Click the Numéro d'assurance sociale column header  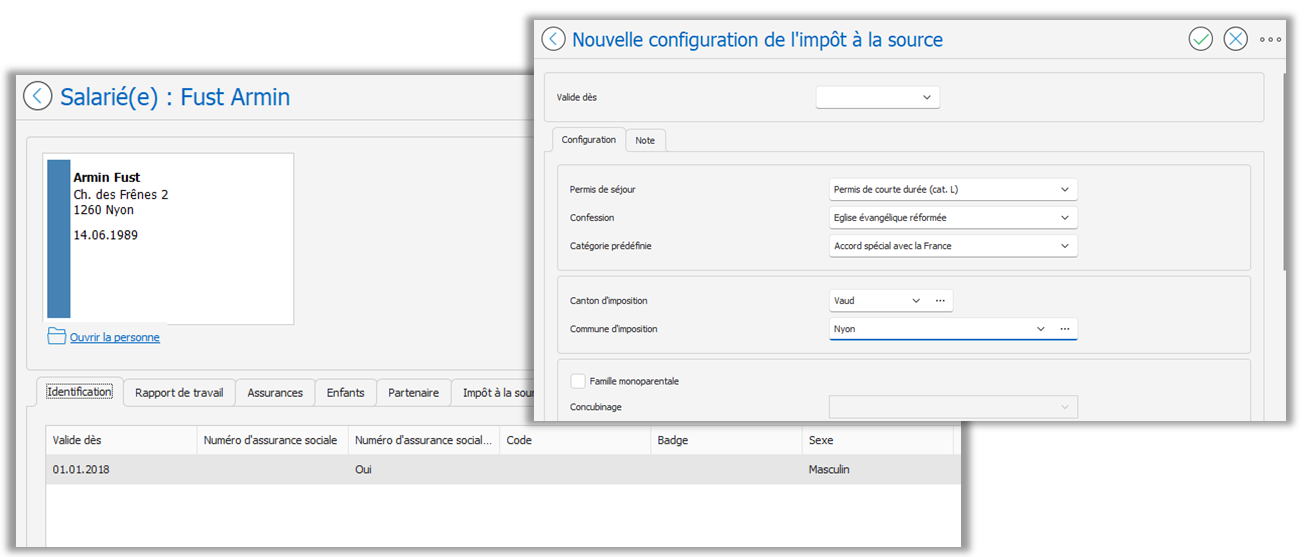[x=272, y=440]
